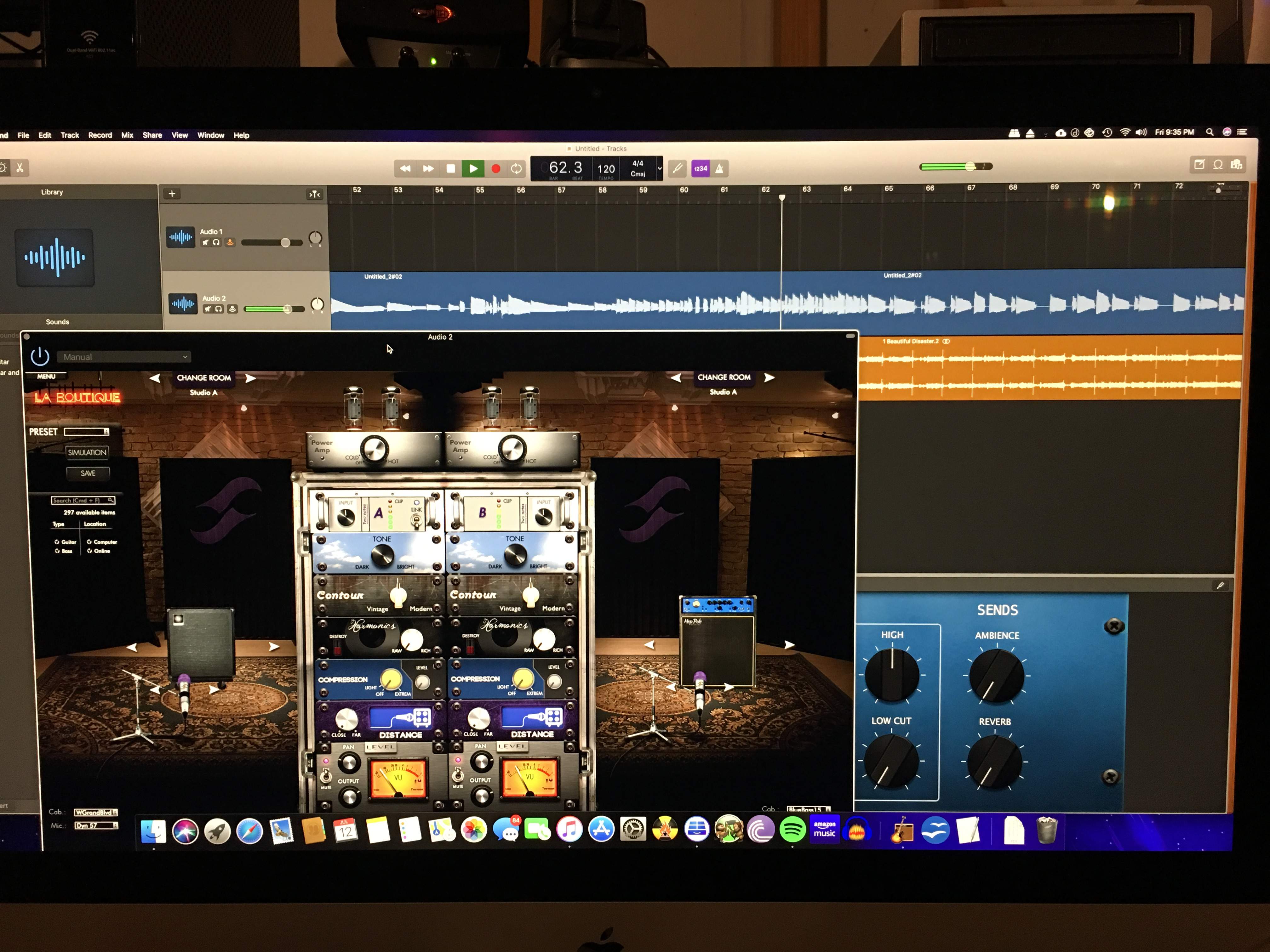
Task: Open the Mix menu
Action: pyautogui.click(x=128, y=135)
